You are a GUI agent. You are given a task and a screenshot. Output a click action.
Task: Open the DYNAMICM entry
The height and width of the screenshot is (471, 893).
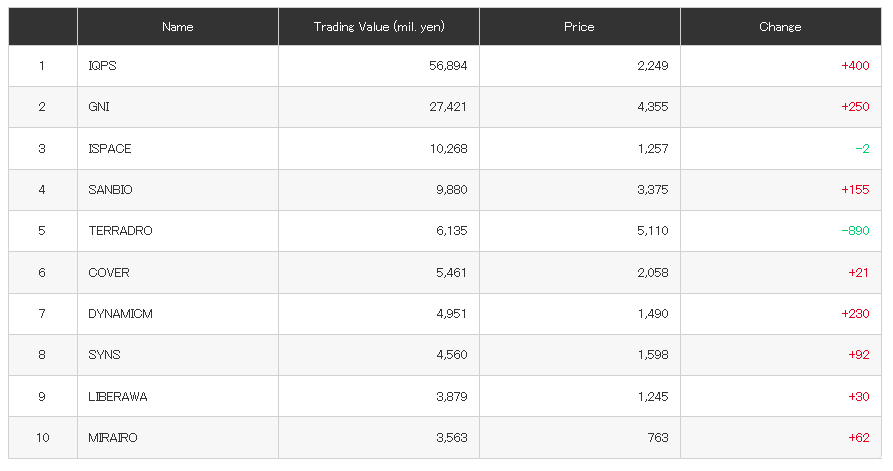[120, 314]
